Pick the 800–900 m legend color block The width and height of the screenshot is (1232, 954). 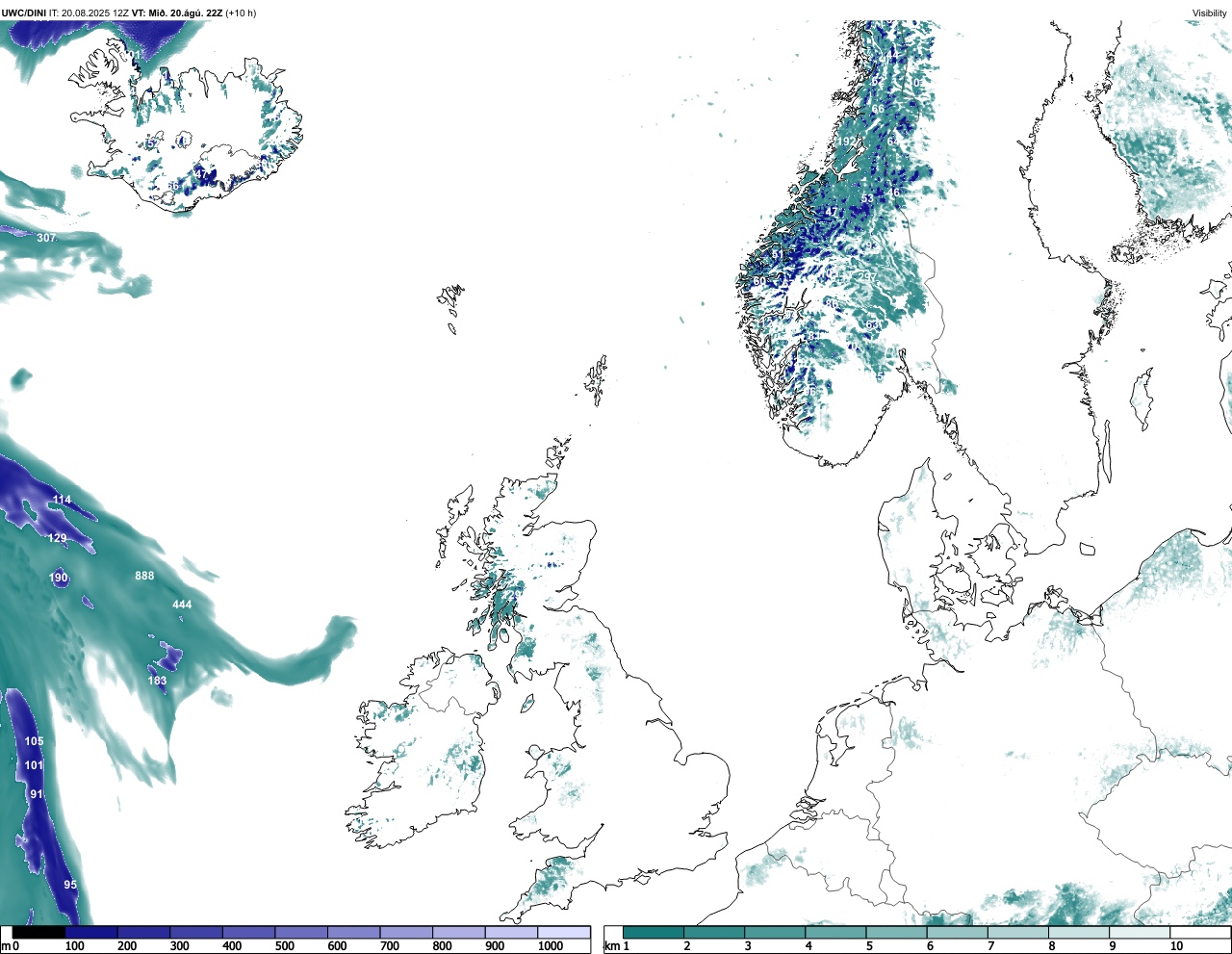(458, 933)
